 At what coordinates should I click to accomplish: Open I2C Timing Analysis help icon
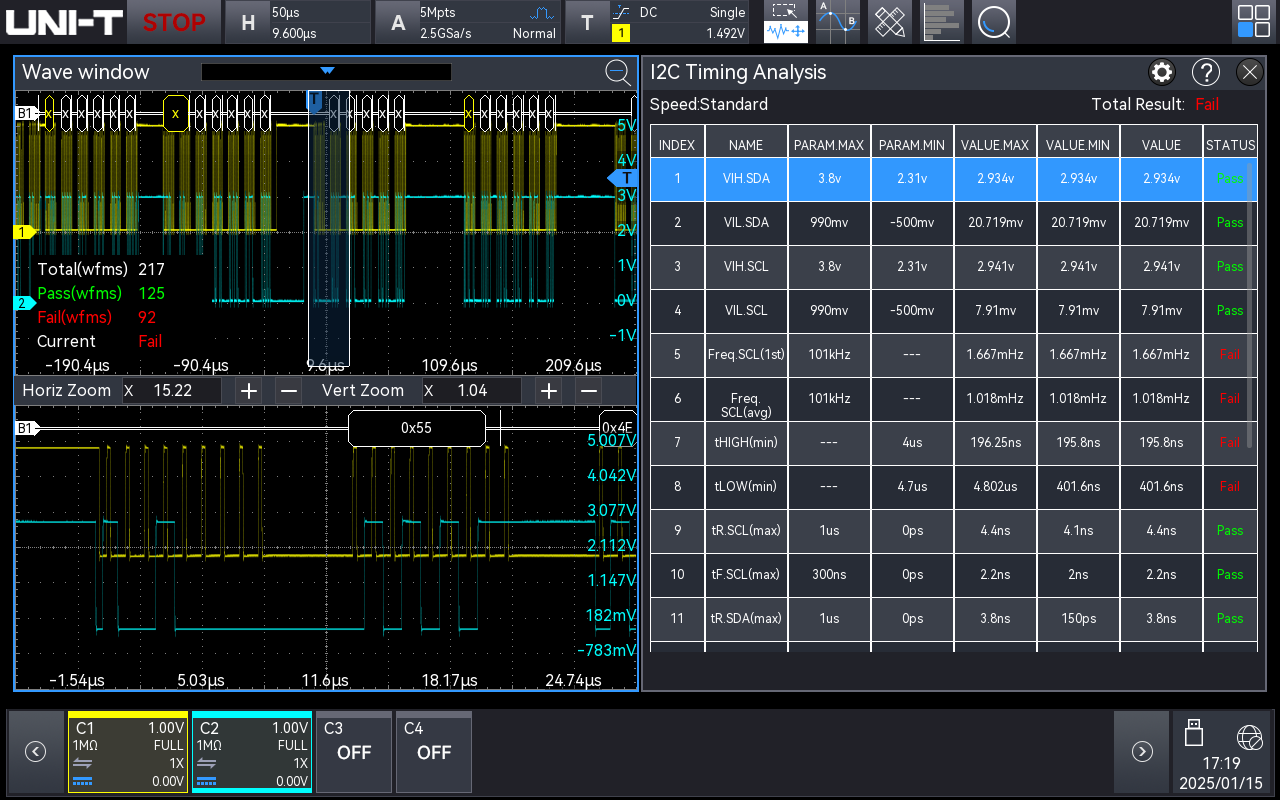coord(1206,72)
